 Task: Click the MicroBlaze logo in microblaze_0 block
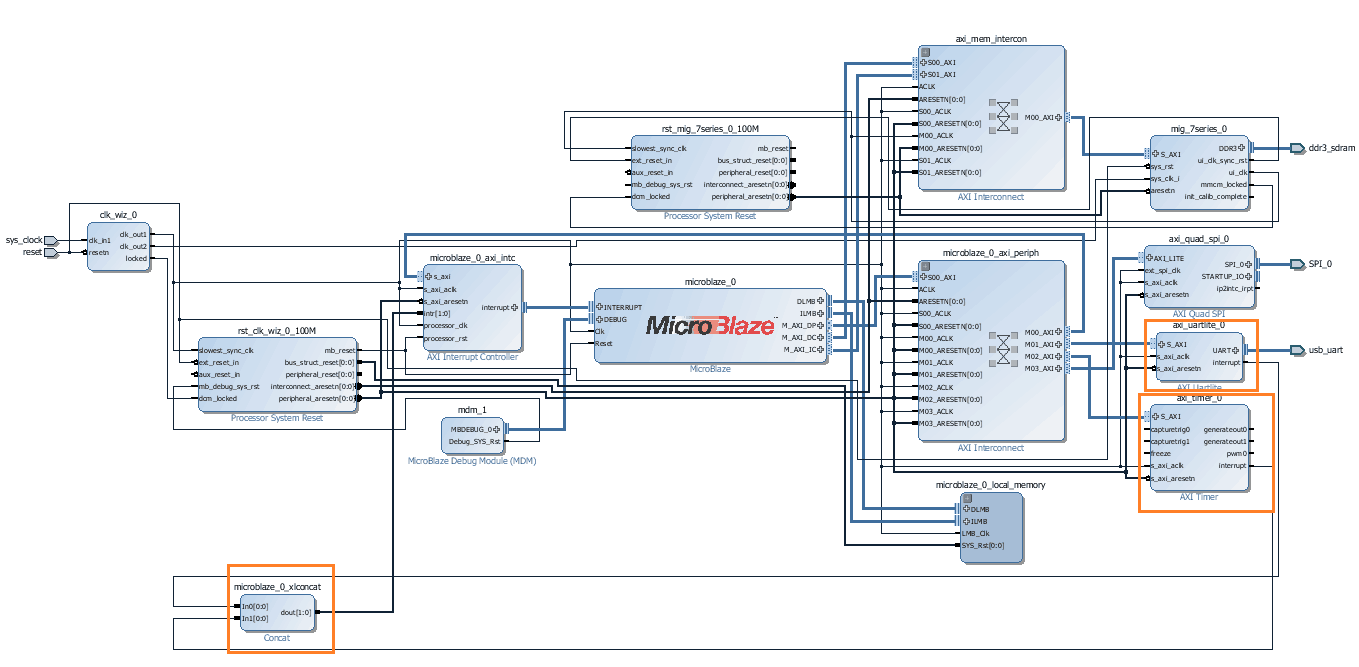click(711, 324)
